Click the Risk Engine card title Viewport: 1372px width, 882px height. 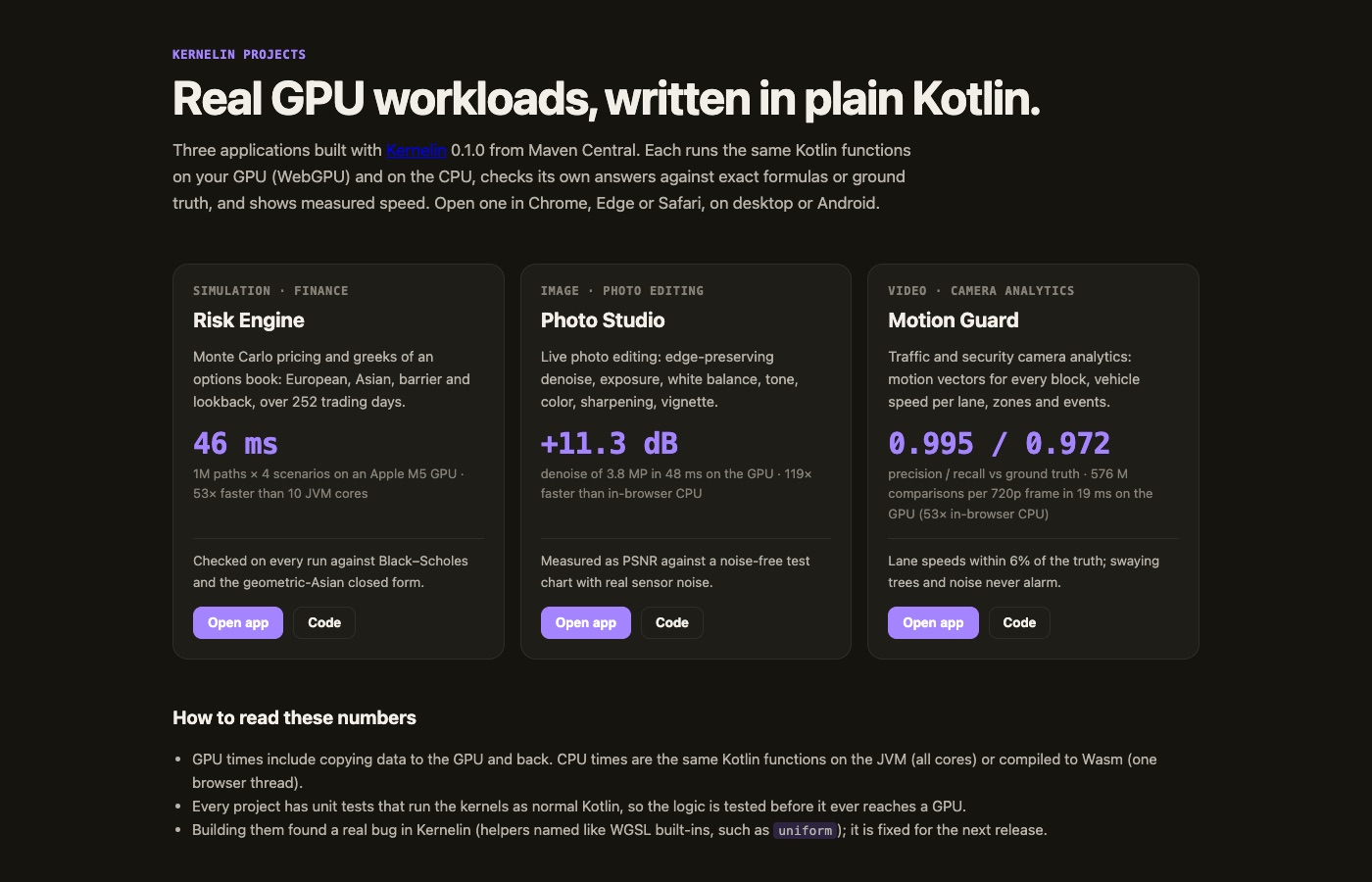pos(249,320)
